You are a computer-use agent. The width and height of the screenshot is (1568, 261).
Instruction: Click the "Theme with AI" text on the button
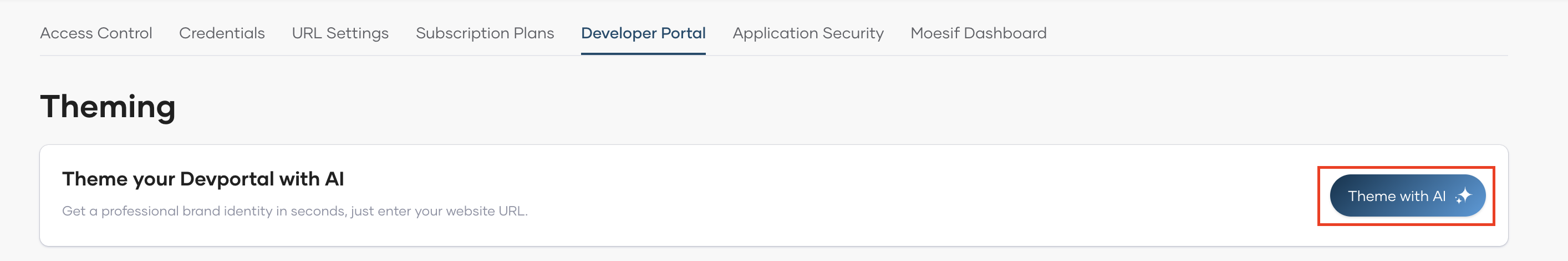point(1396,195)
